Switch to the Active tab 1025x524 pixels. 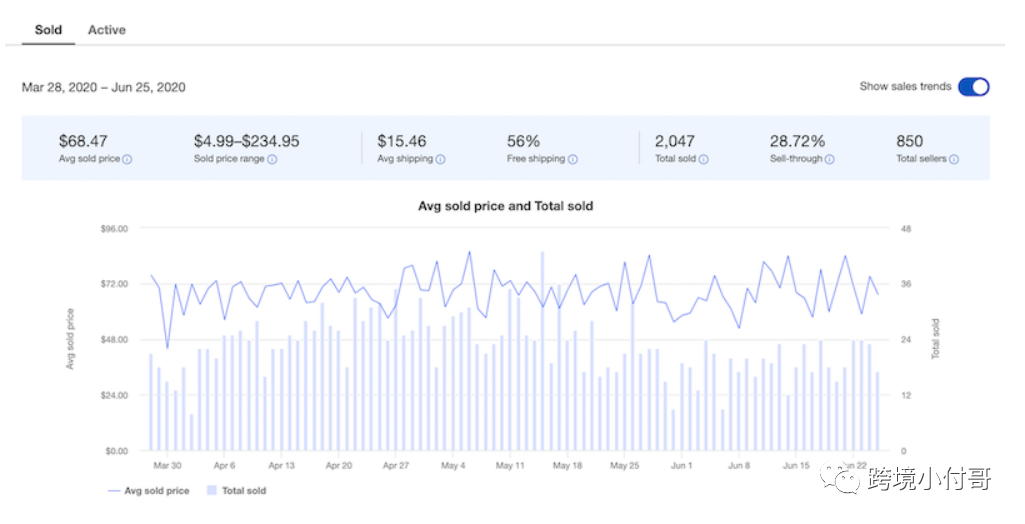coord(107,30)
